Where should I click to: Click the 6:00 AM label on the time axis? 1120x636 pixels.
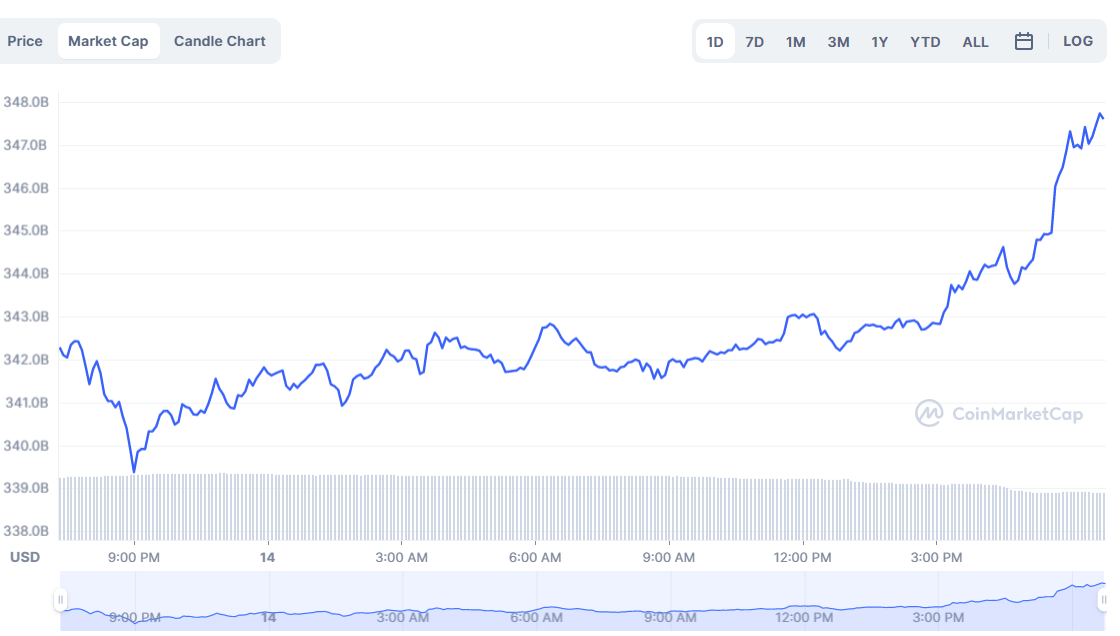coord(535,557)
